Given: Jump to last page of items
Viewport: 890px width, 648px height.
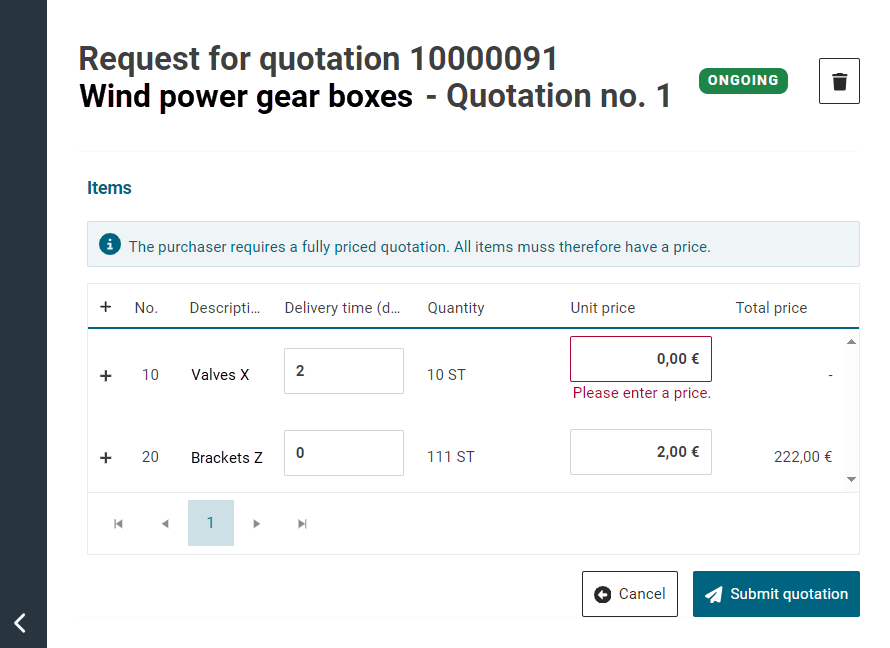Looking at the screenshot, I should [x=302, y=523].
